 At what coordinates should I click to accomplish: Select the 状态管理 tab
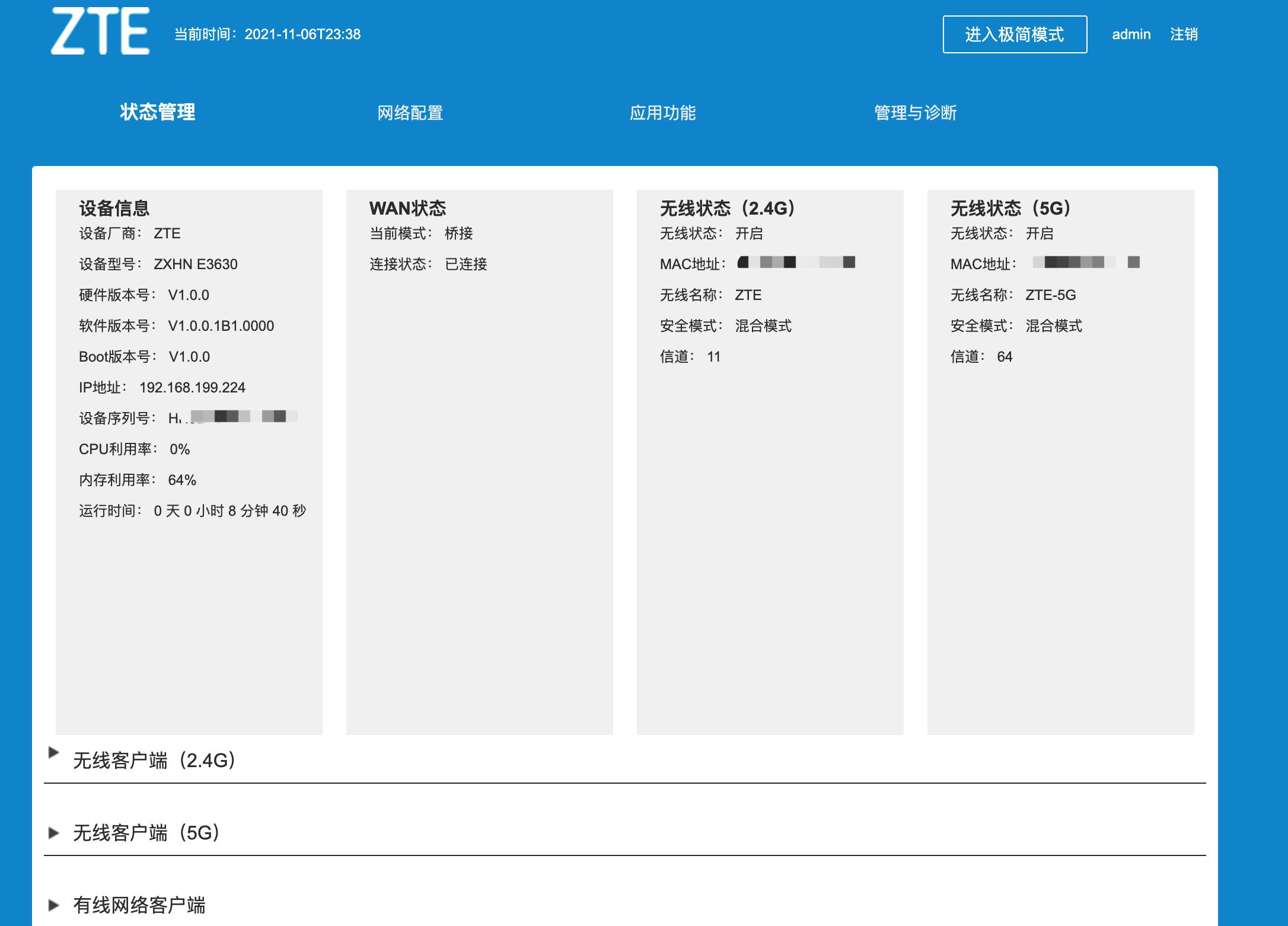pyautogui.click(x=157, y=113)
